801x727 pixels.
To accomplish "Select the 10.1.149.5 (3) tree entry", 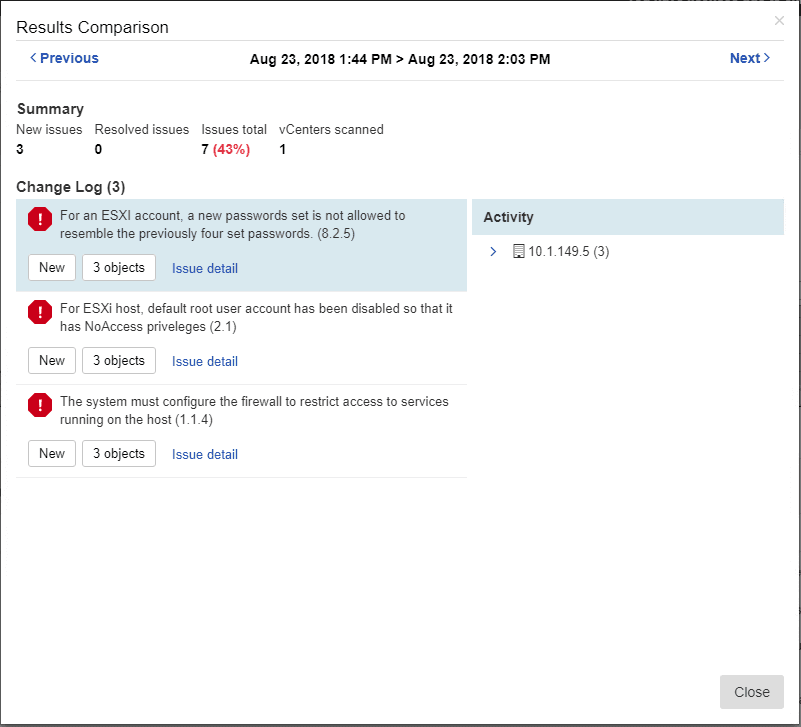I will [x=568, y=252].
